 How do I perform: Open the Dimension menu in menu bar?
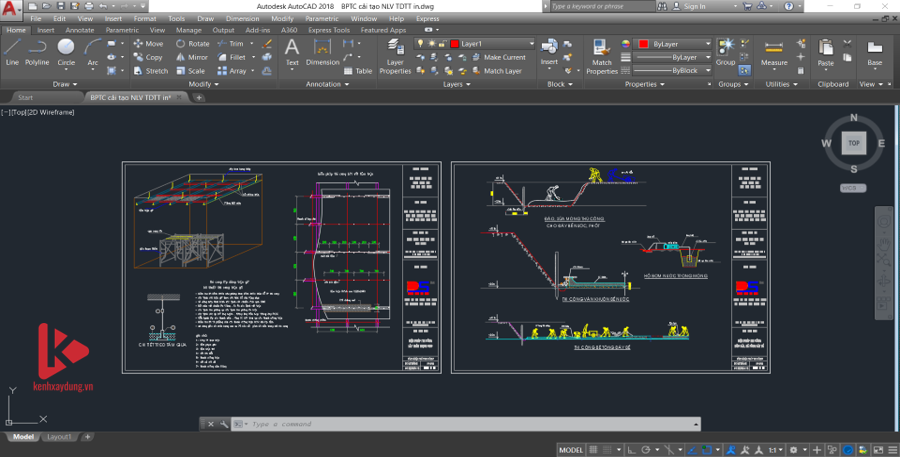tap(242, 18)
